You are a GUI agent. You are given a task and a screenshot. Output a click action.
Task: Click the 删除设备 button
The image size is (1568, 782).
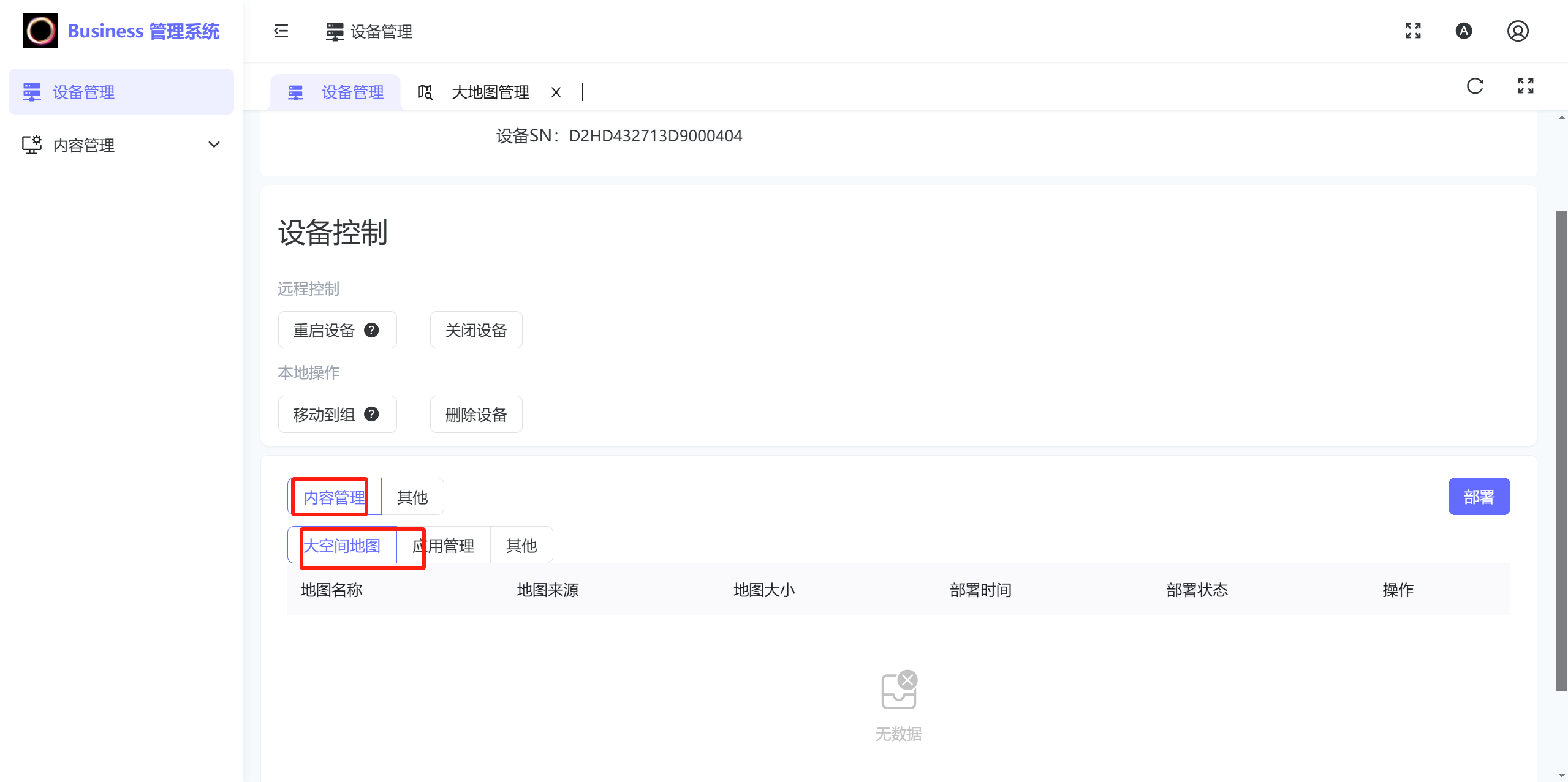pyautogui.click(x=475, y=415)
